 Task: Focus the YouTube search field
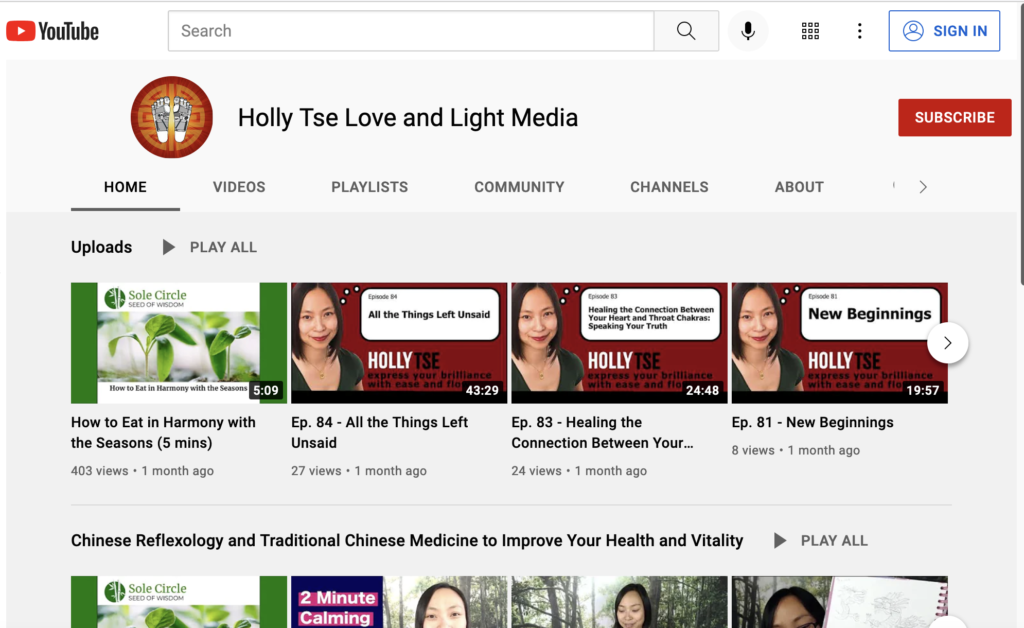click(410, 31)
